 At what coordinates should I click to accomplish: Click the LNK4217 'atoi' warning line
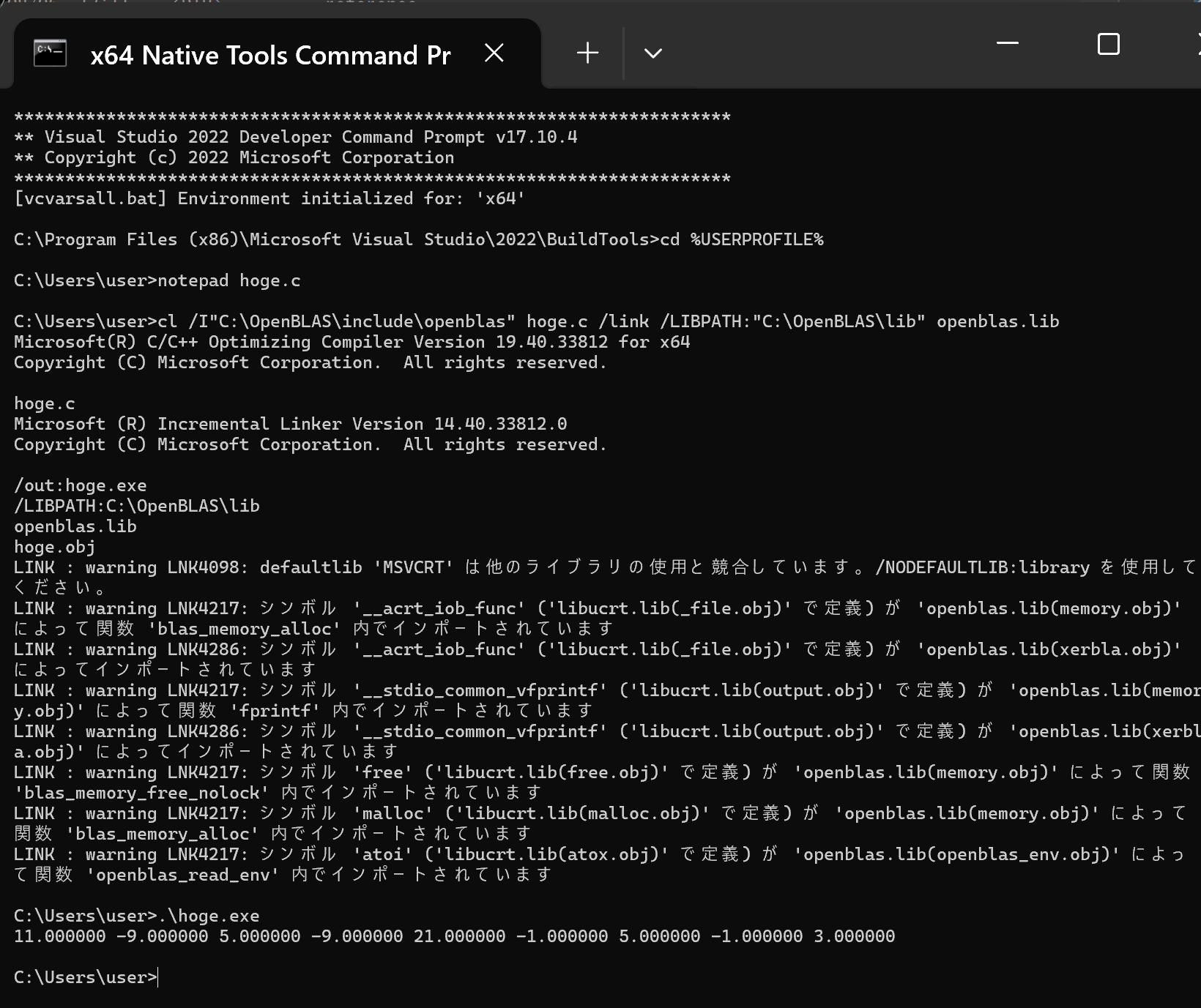(x=599, y=865)
